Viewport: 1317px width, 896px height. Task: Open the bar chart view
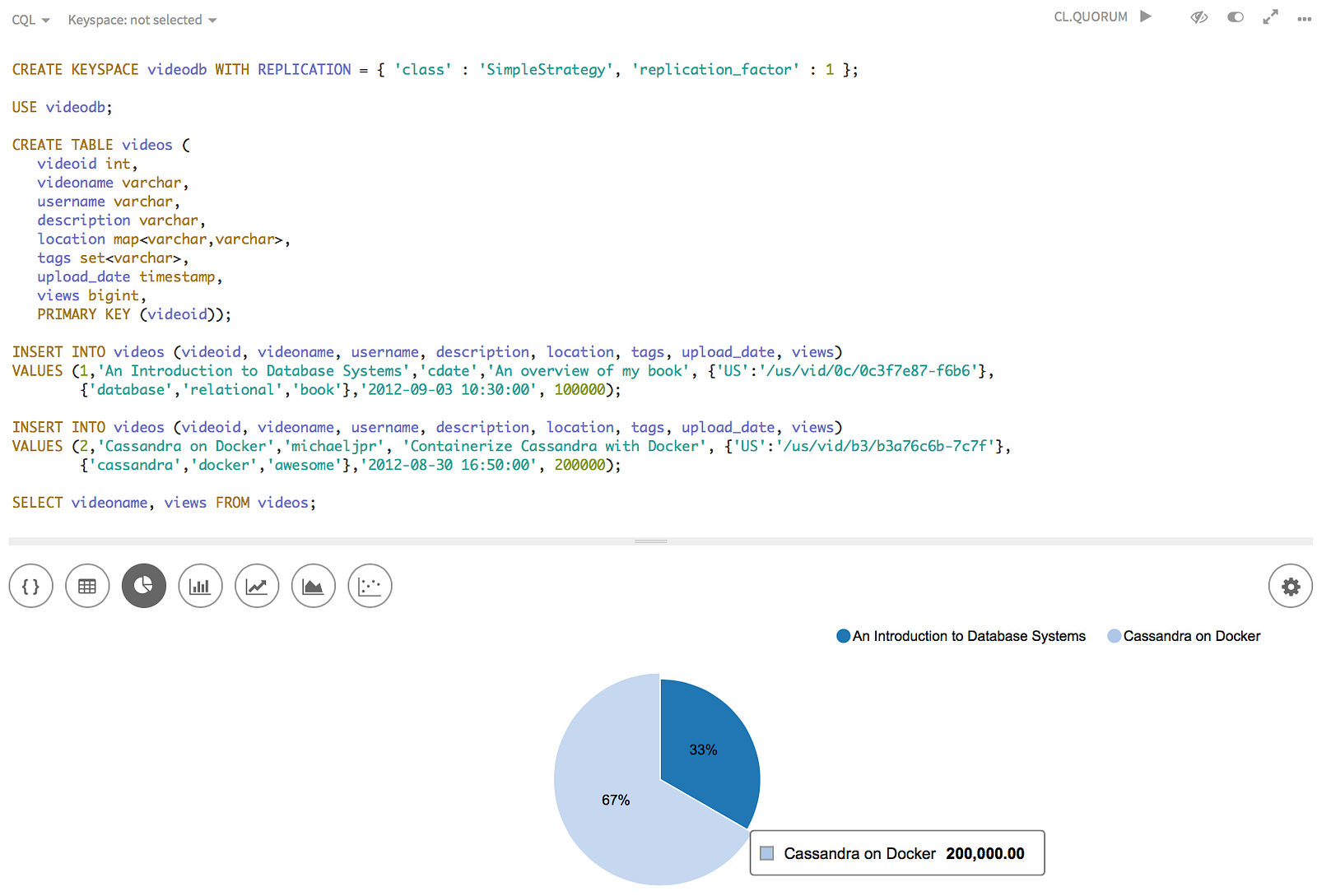tap(200, 586)
